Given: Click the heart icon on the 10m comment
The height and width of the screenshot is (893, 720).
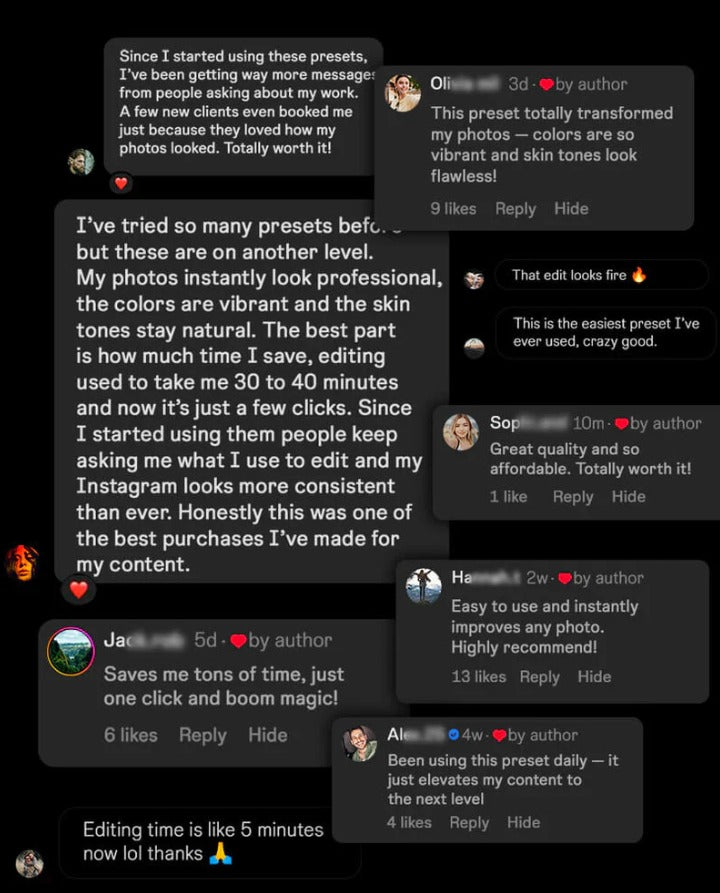Looking at the screenshot, I should point(621,423).
